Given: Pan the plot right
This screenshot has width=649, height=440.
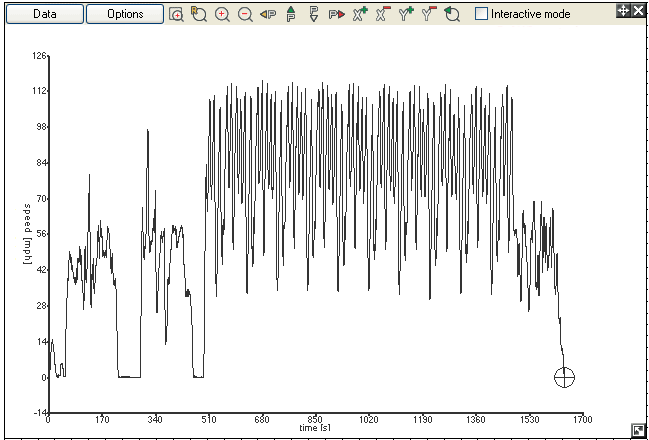Looking at the screenshot, I should (336, 15).
